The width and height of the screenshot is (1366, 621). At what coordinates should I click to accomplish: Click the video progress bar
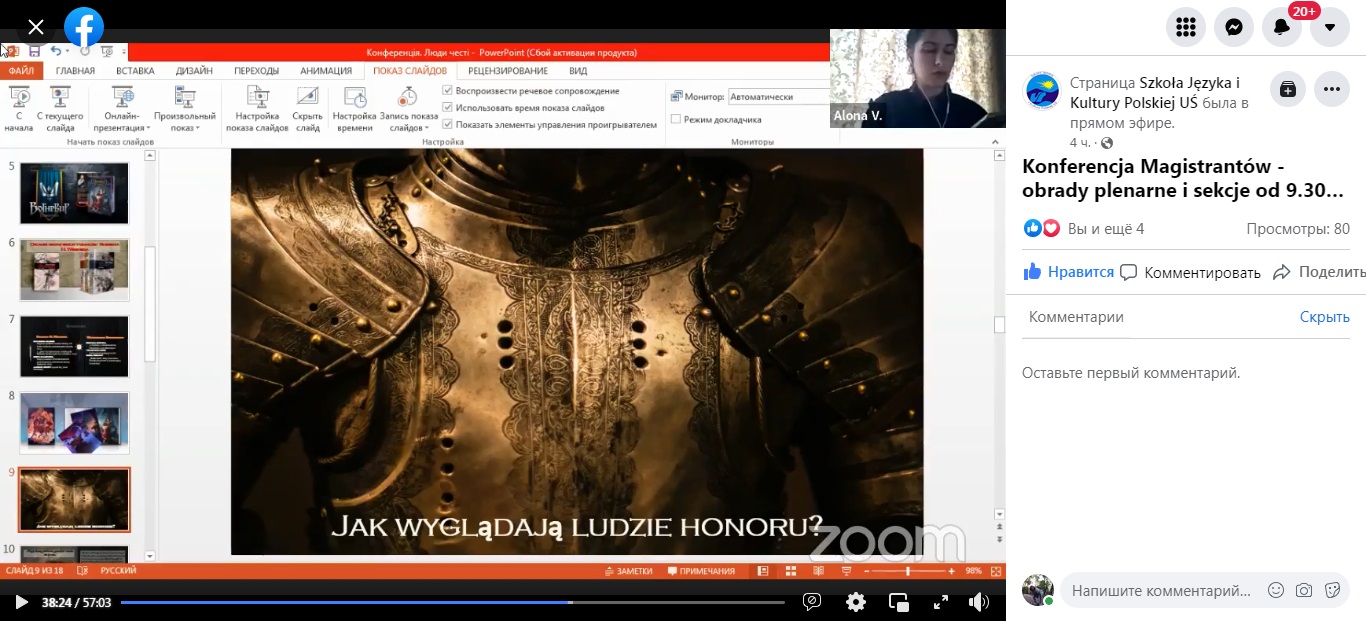pyautogui.click(x=452, y=602)
